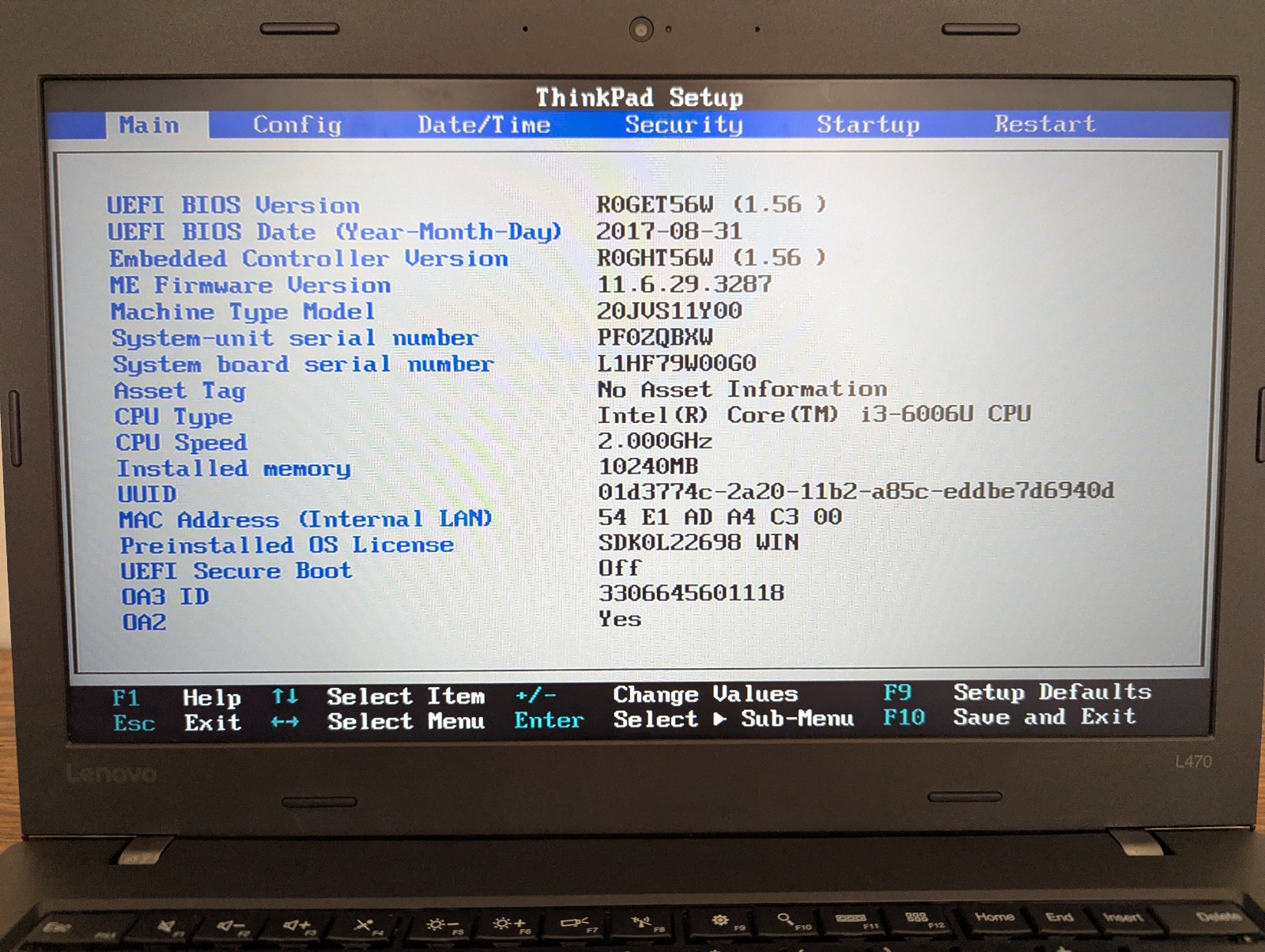Image resolution: width=1265 pixels, height=952 pixels.
Task: Go to the Security tab
Action: pyautogui.click(x=684, y=125)
